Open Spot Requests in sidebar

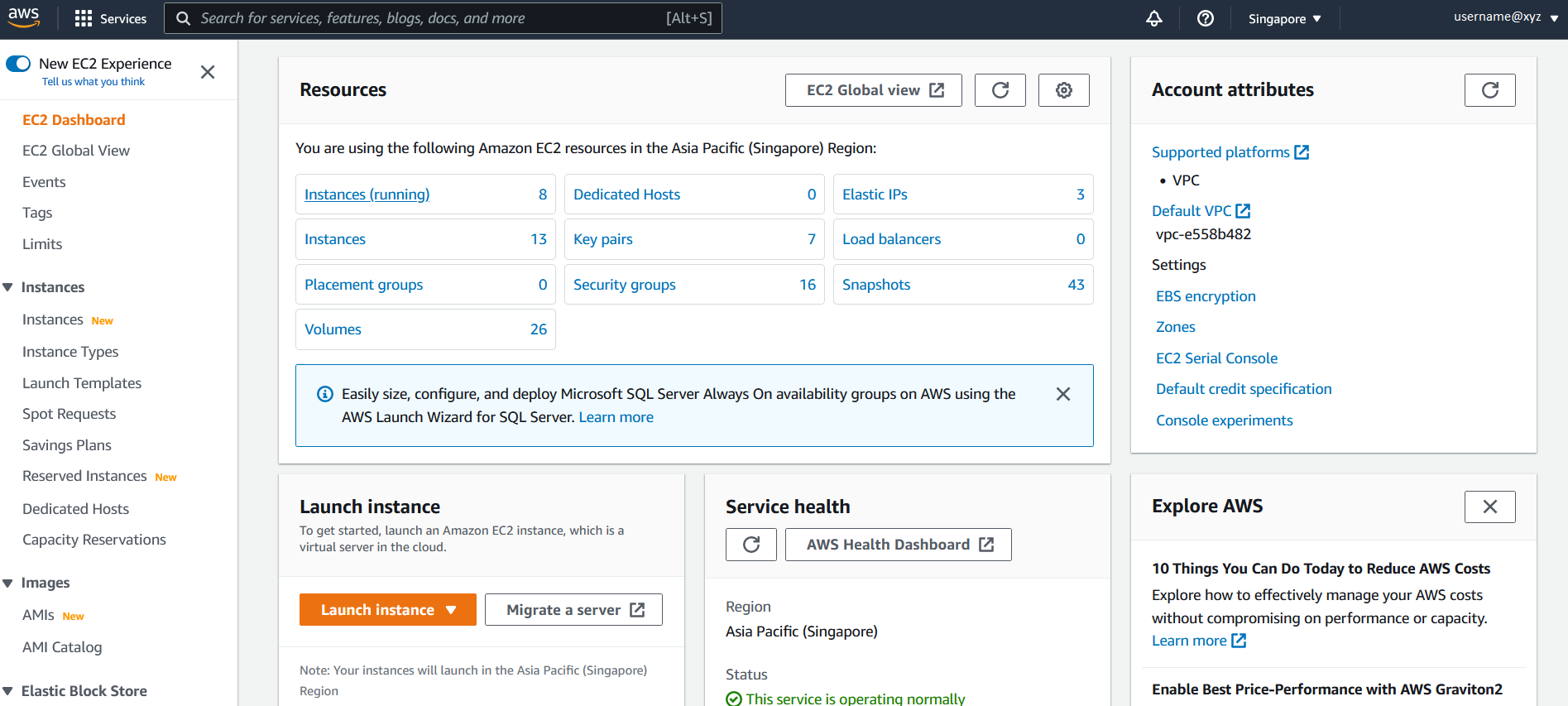point(69,414)
